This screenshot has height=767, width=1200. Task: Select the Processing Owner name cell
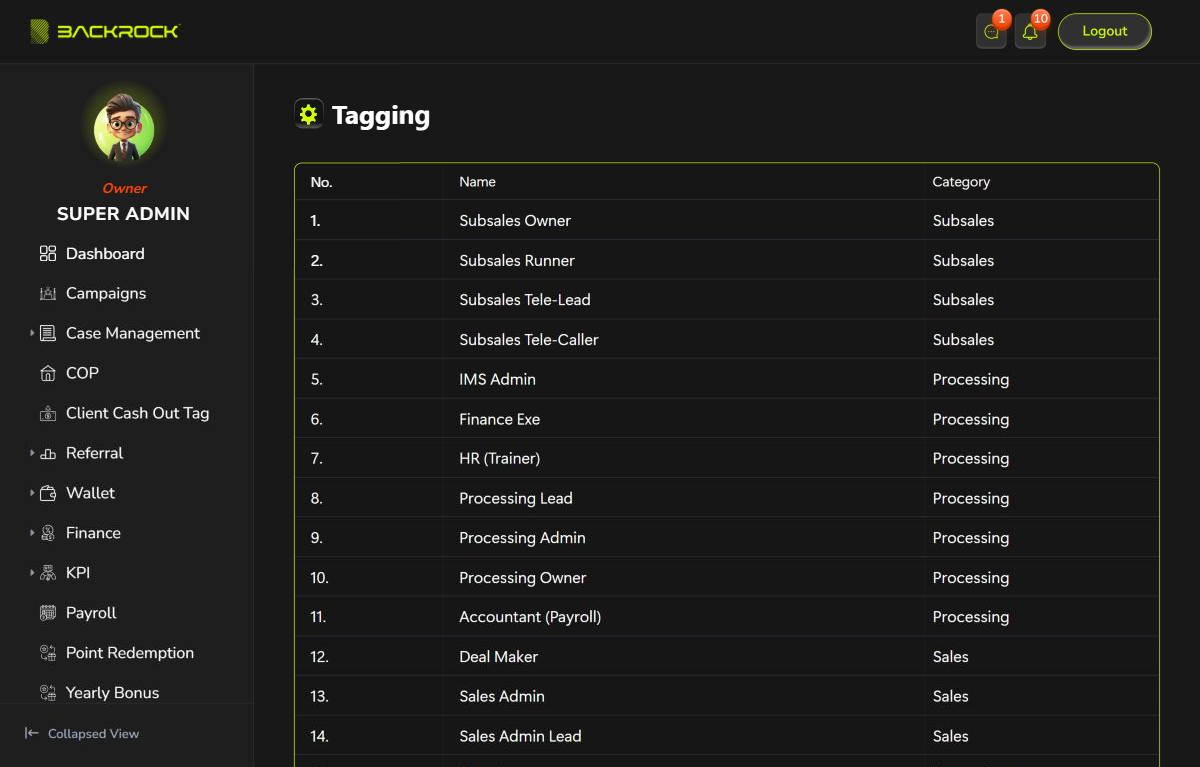(522, 578)
